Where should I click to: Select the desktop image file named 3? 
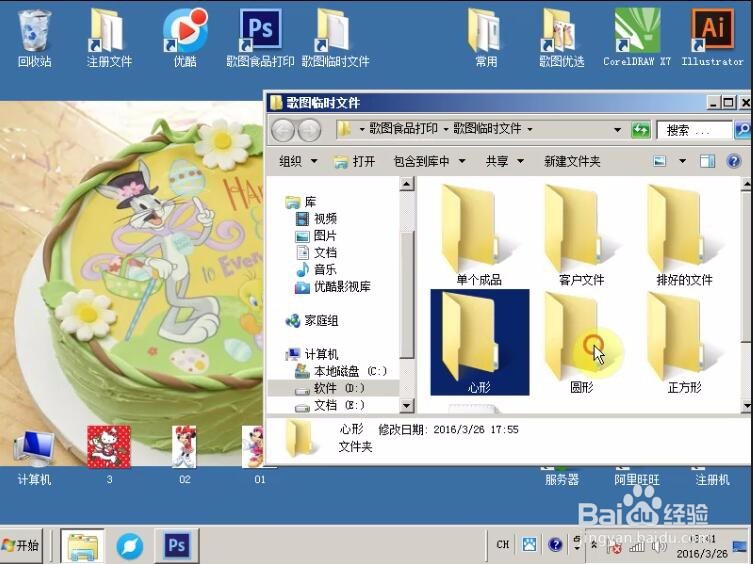[109, 455]
